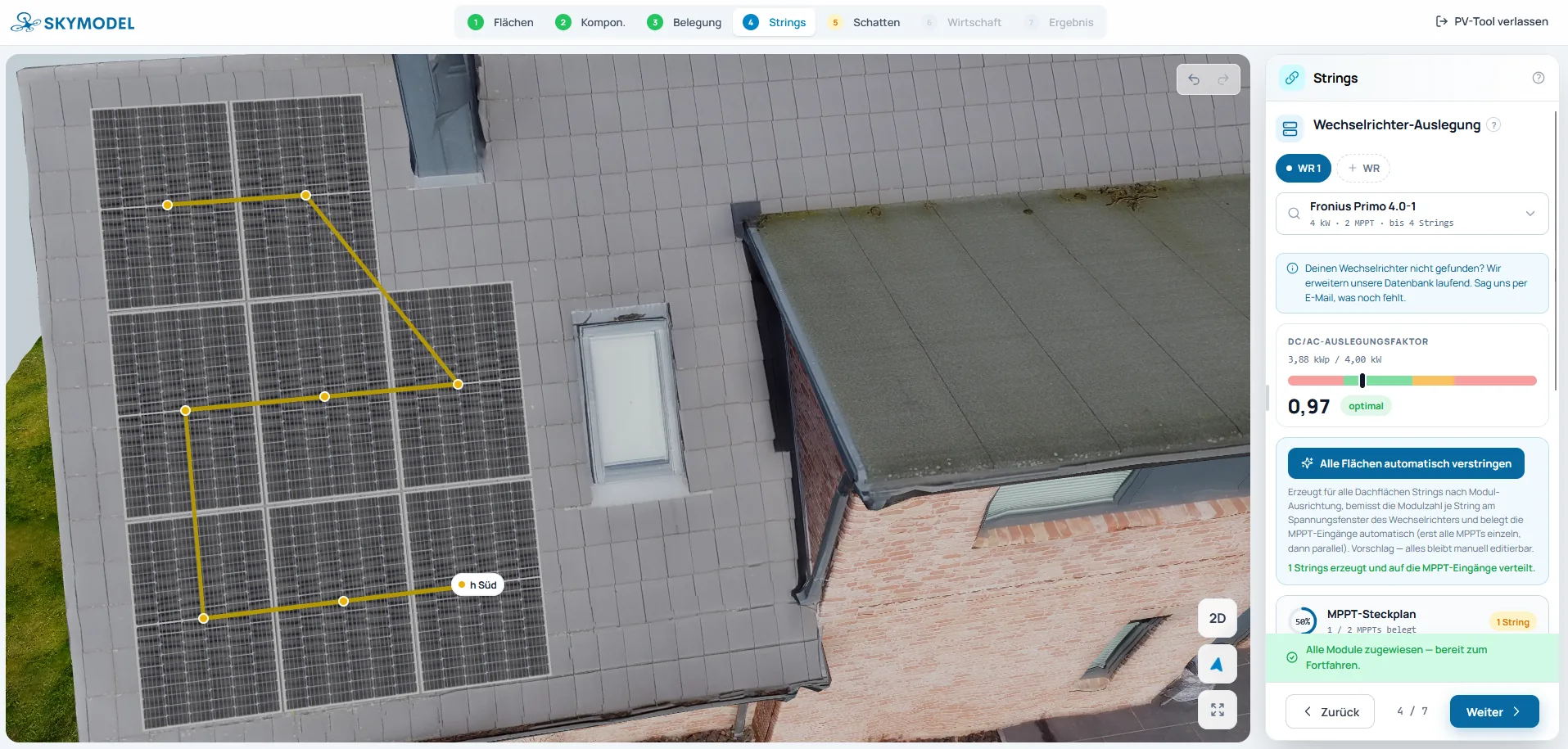This screenshot has height=749, width=1568.
Task: Click the green checkmark status icon
Action: [1292, 657]
